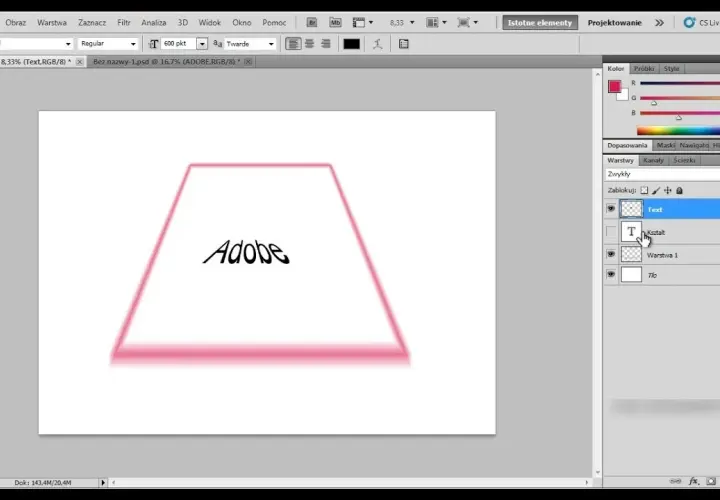Switch to the Maski tab
720x500 pixels.
click(x=665, y=145)
